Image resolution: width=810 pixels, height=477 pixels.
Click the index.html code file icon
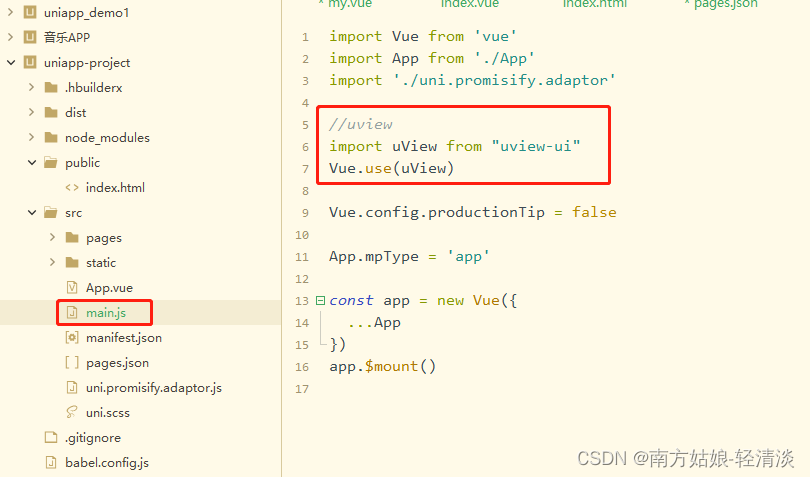(72, 188)
